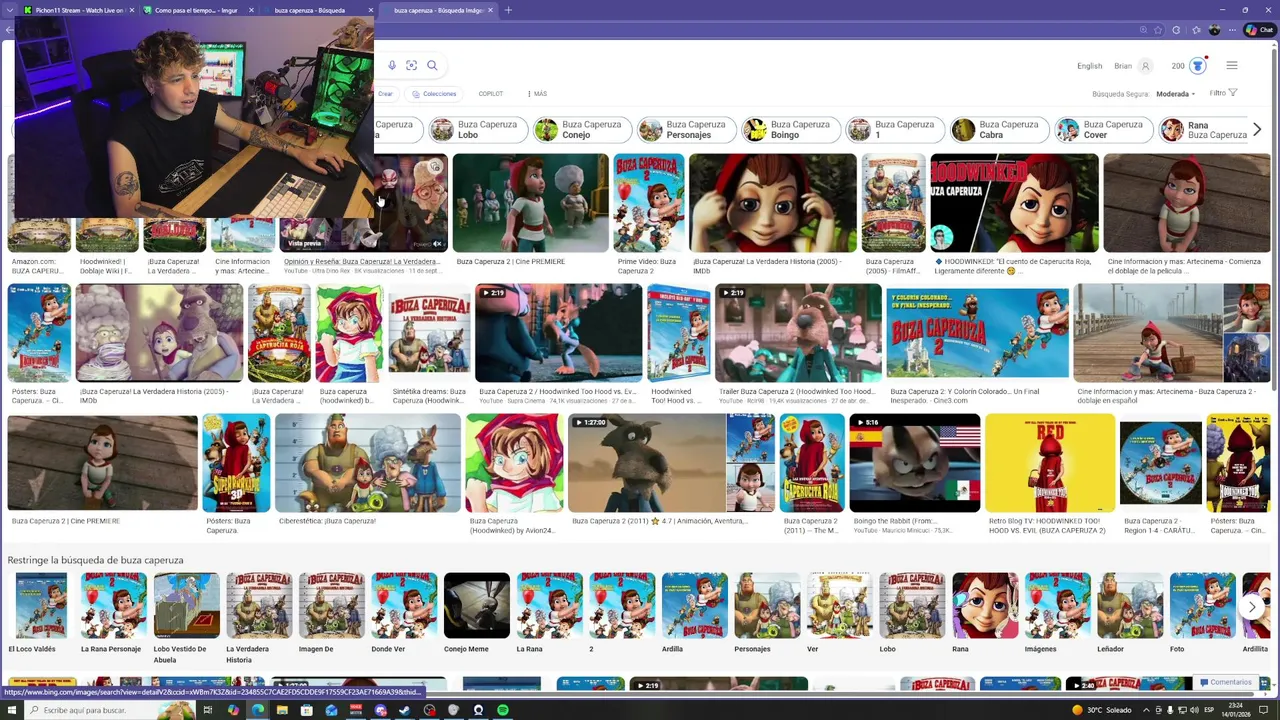Select the Buza Caperuza Personajes chip

click(x=686, y=130)
